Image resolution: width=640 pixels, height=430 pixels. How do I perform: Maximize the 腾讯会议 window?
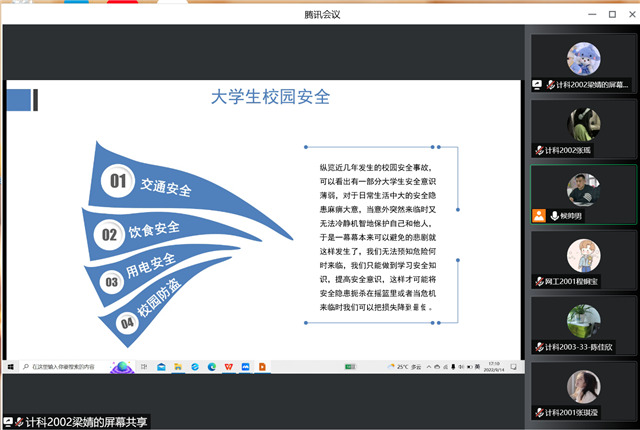tap(612, 14)
